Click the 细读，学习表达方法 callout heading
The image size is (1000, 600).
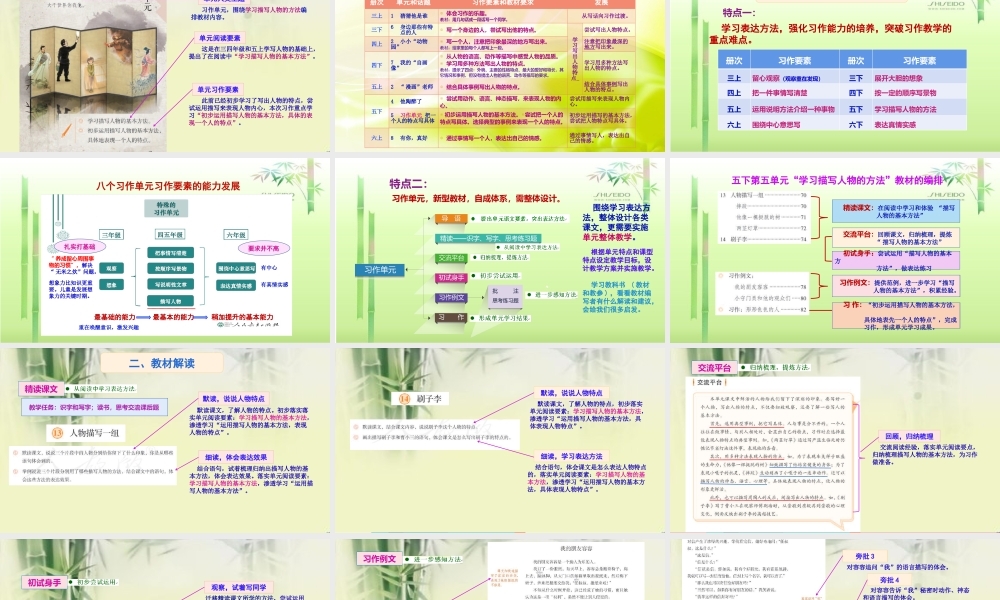(571, 457)
